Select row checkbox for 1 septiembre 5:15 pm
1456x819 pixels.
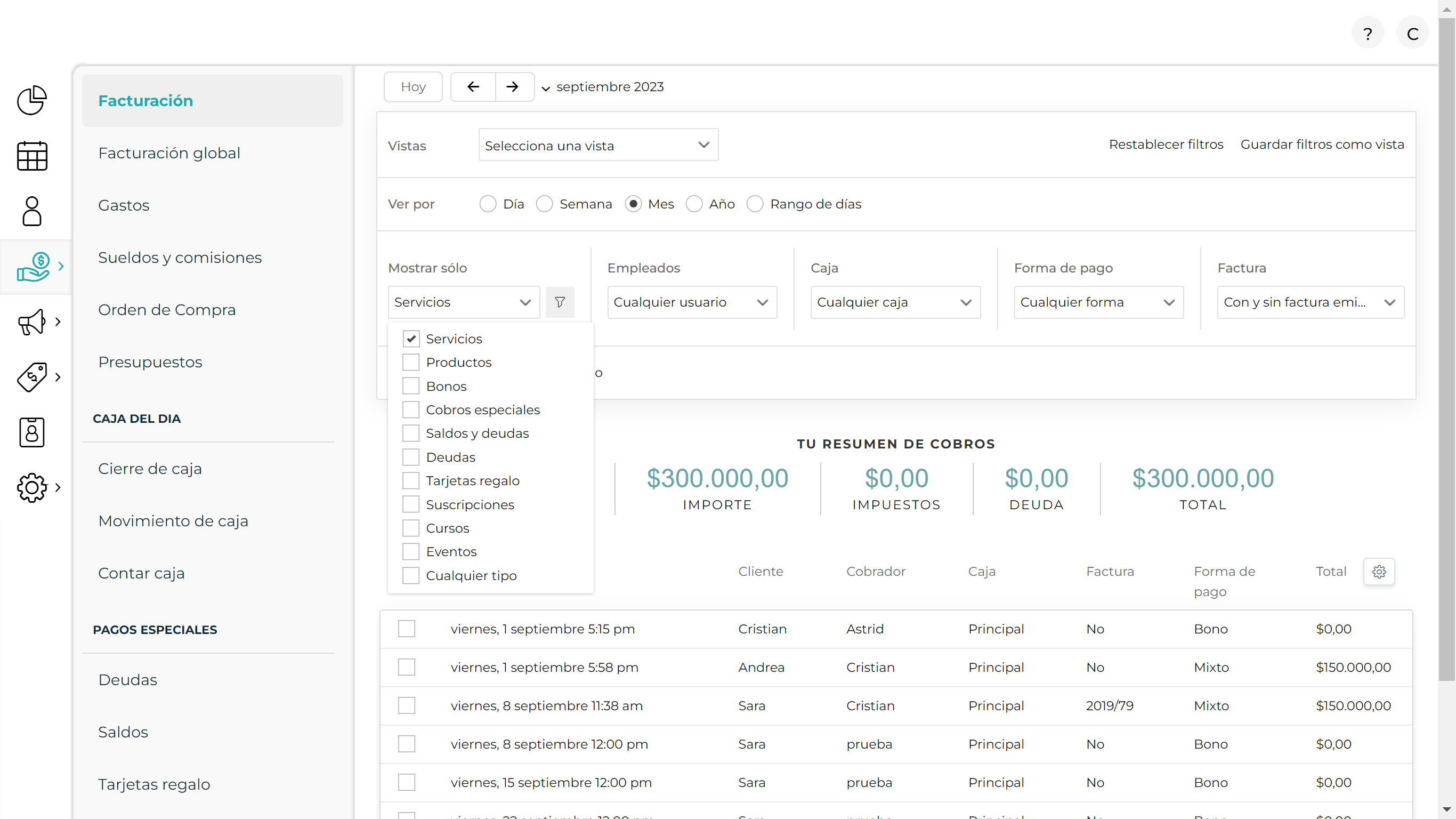coord(407,629)
